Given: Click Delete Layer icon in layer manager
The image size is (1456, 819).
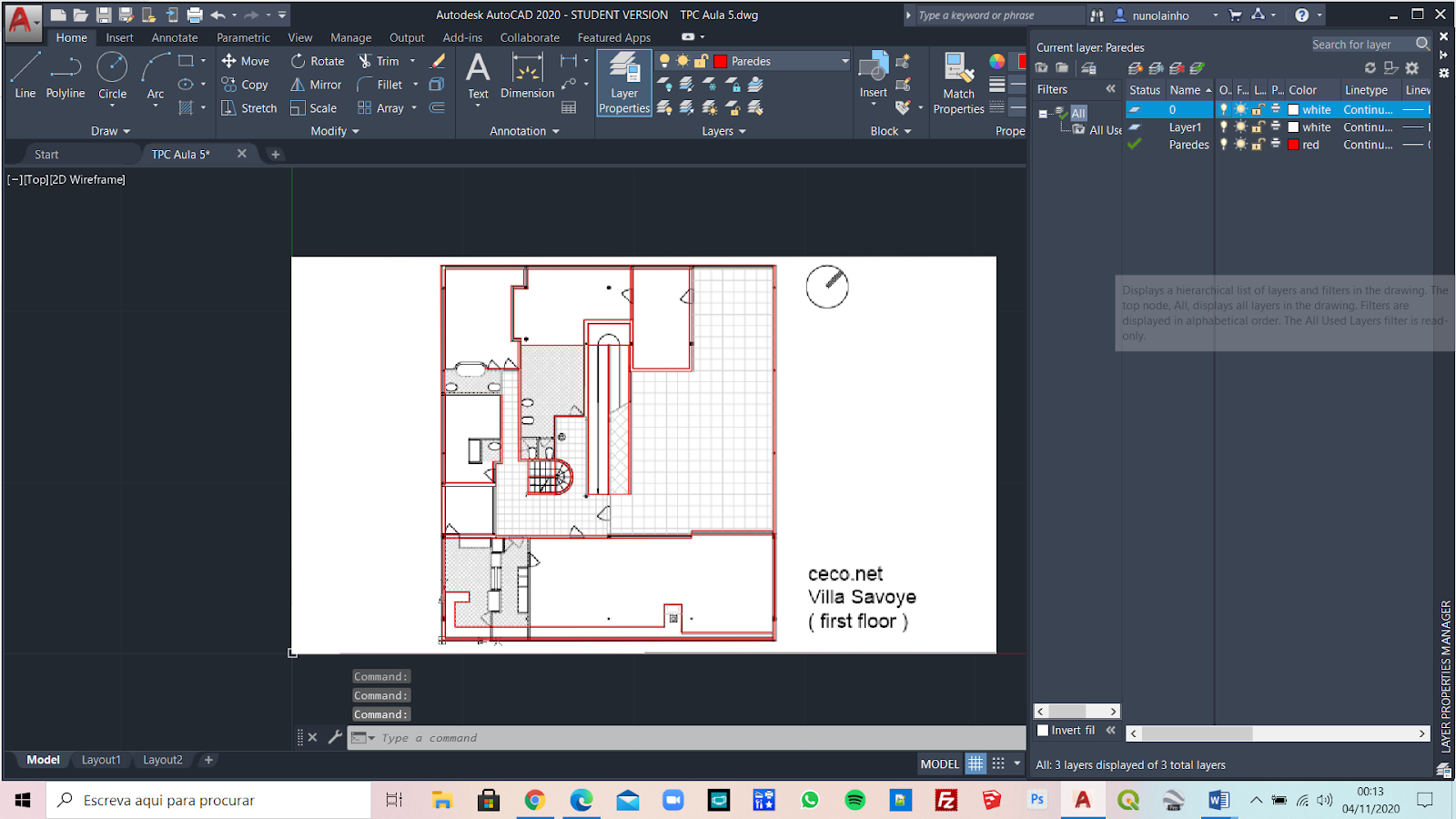Looking at the screenshot, I should click(x=1177, y=68).
